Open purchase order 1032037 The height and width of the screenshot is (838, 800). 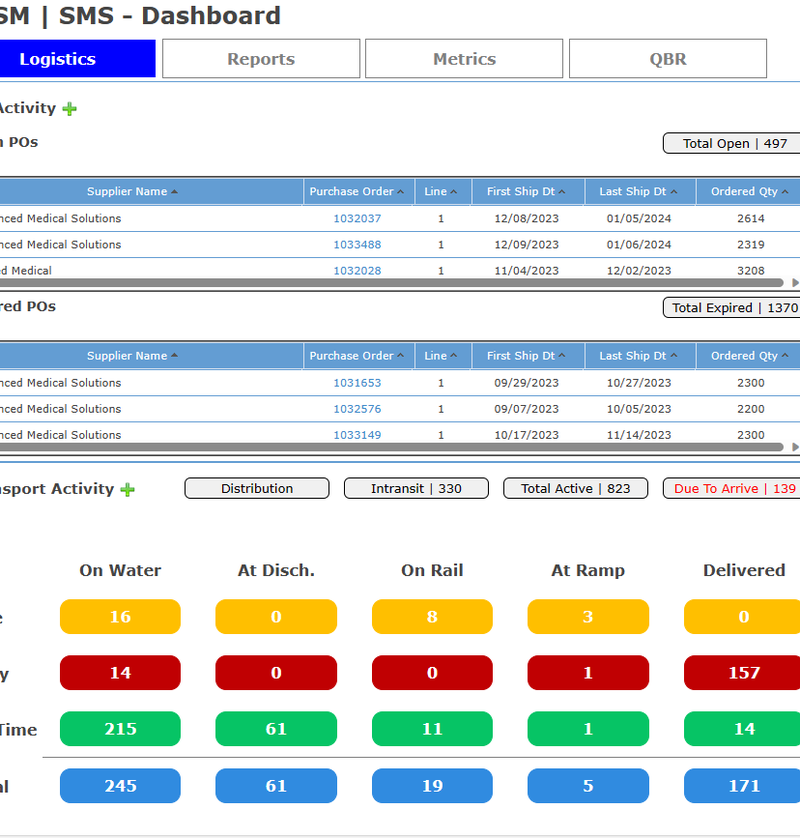pyautogui.click(x=356, y=218)
